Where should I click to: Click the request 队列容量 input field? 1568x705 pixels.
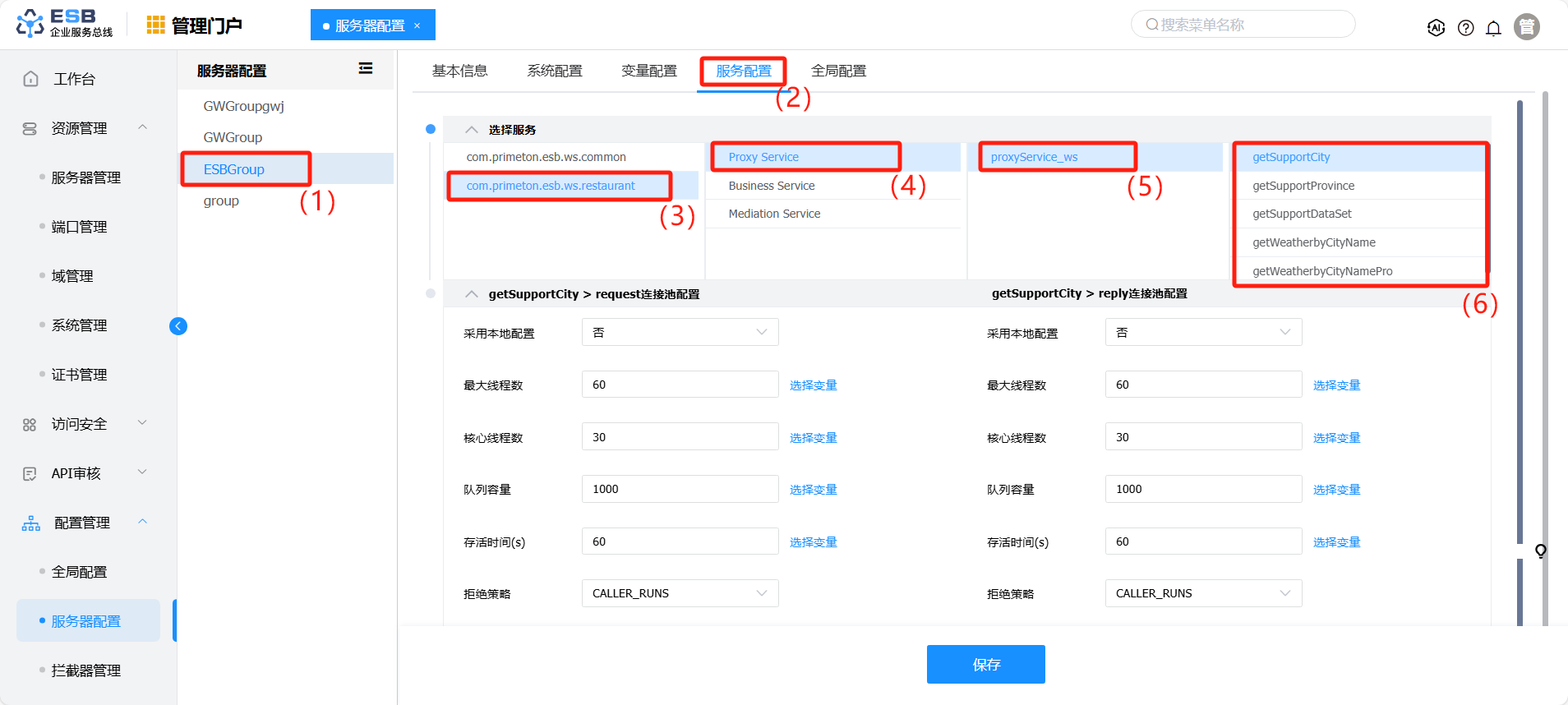click(680, 489)
